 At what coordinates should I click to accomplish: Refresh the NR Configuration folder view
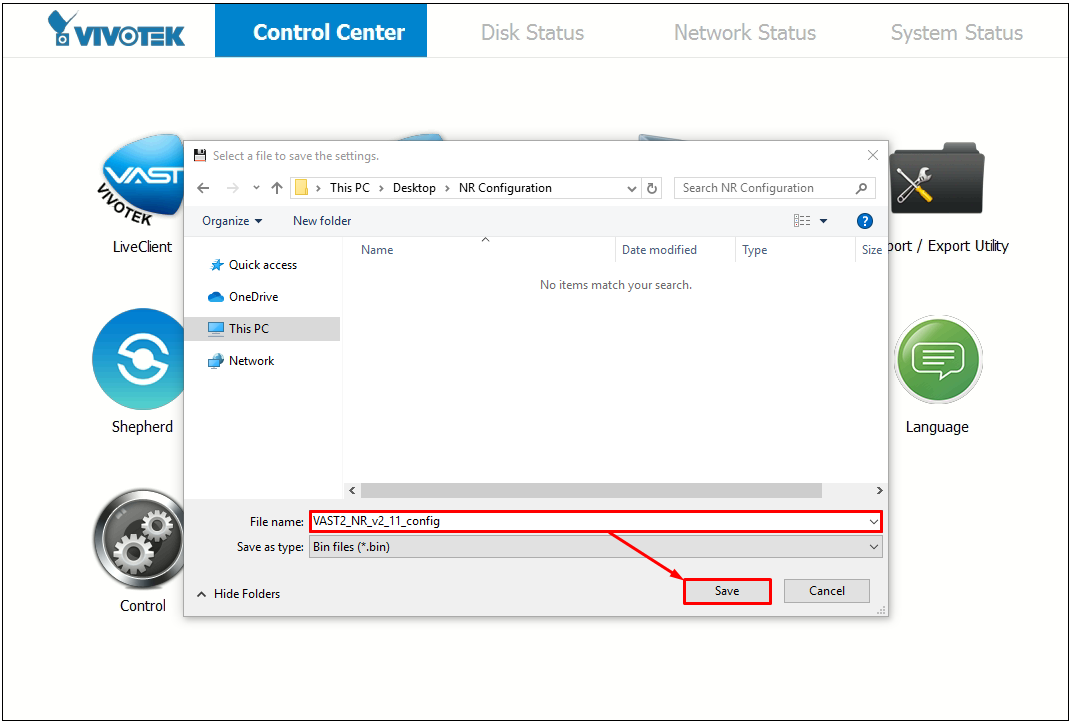coord(652,188)
